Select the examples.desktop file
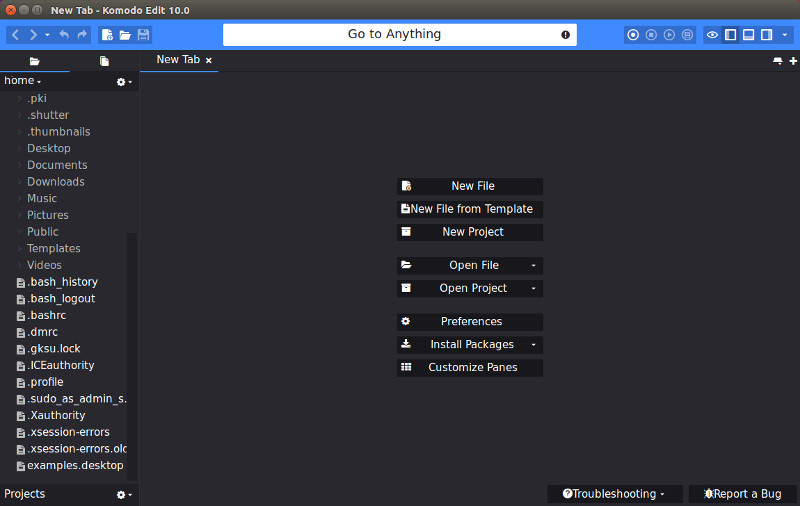The width and height of the screenshot is (800, 506). 75,465
